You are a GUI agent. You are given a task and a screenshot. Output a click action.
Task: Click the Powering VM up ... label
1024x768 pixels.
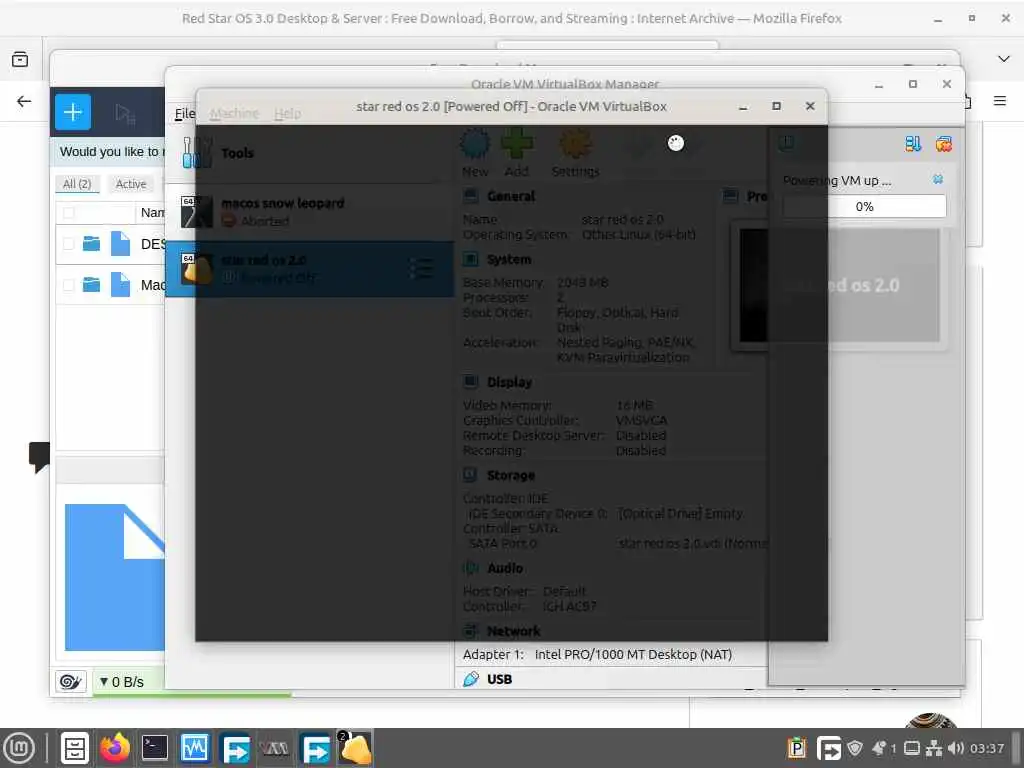click(837, 180)
